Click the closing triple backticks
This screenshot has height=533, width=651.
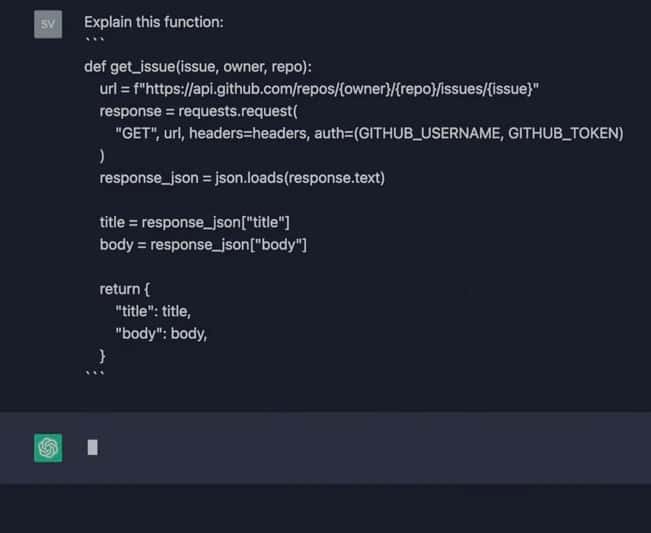(x=94, y=373)
